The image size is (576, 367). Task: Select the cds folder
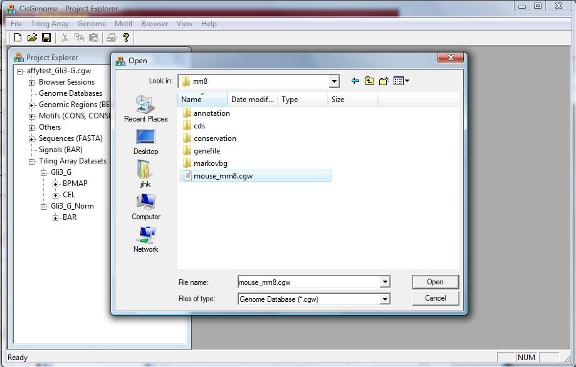194,126
